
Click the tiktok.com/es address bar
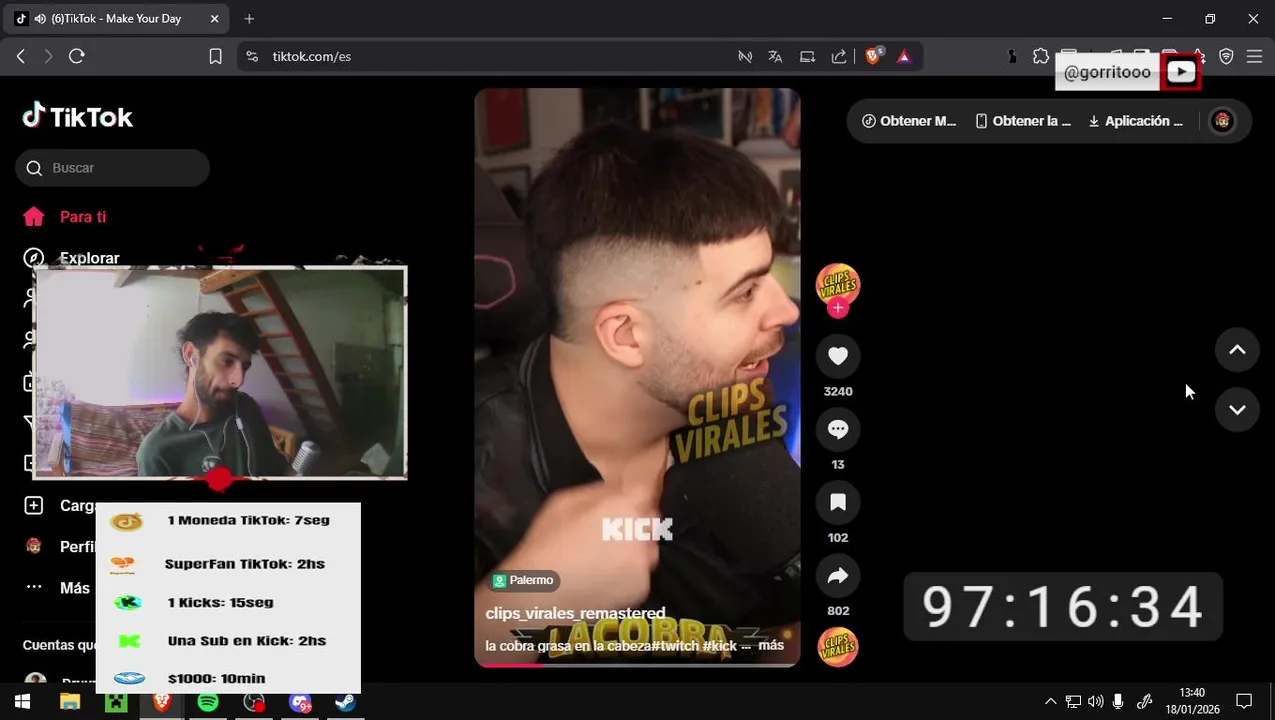tap(312, 57)
